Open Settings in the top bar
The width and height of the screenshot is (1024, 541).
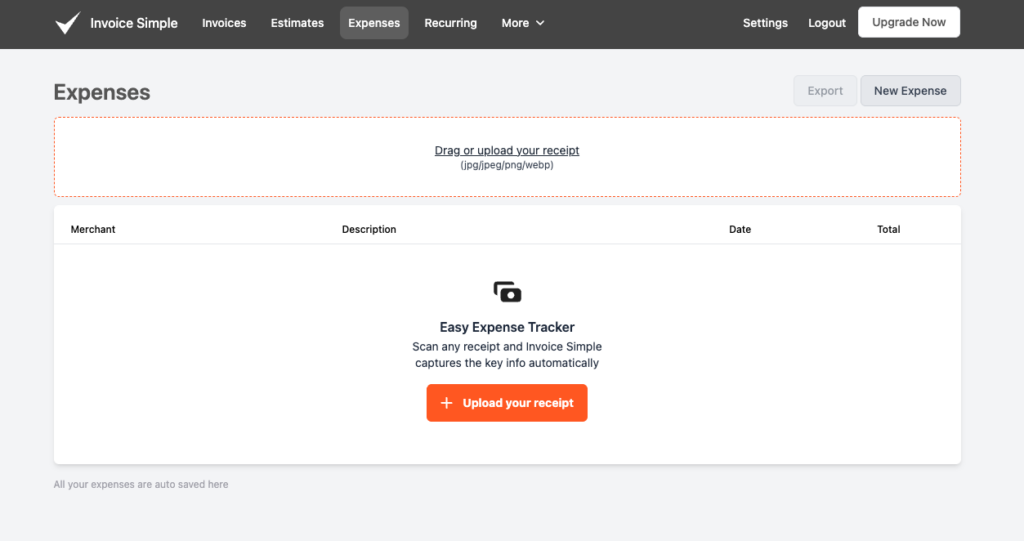tap(765, 23)
